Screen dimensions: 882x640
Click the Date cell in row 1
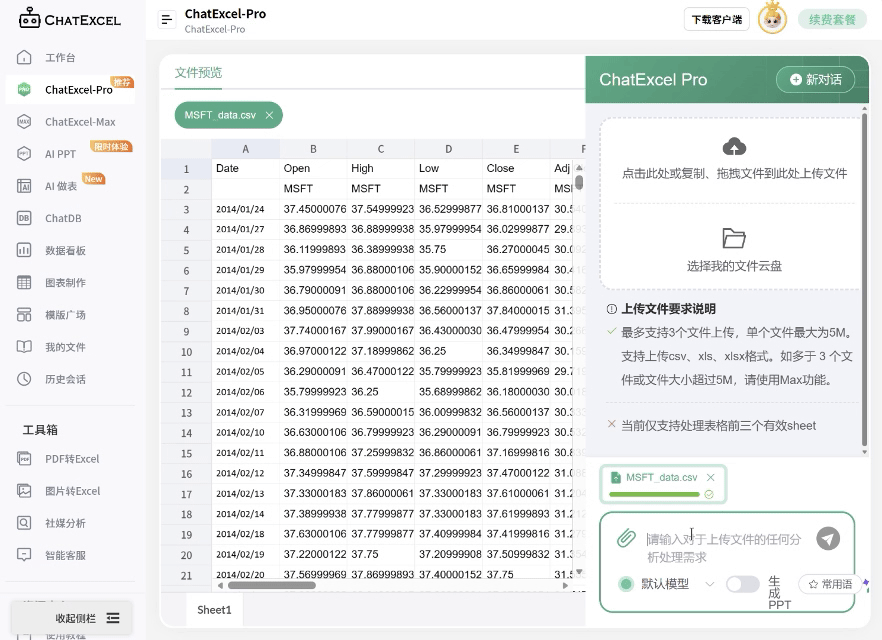[x=245, y=169]
